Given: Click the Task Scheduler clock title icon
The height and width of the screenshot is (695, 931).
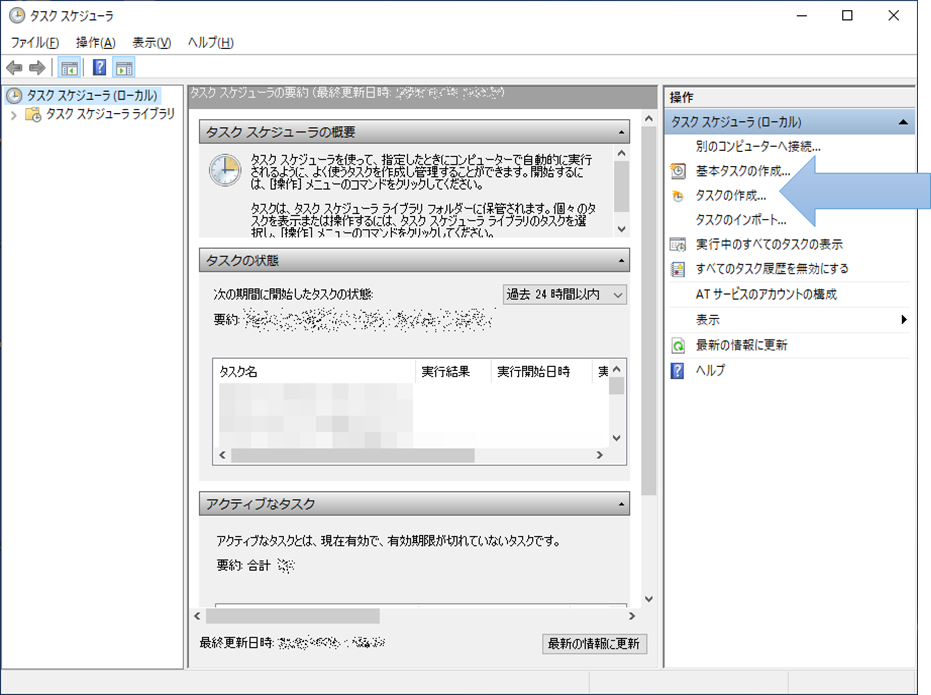Looking at the screenshot, I should click(x=17, y=15).
